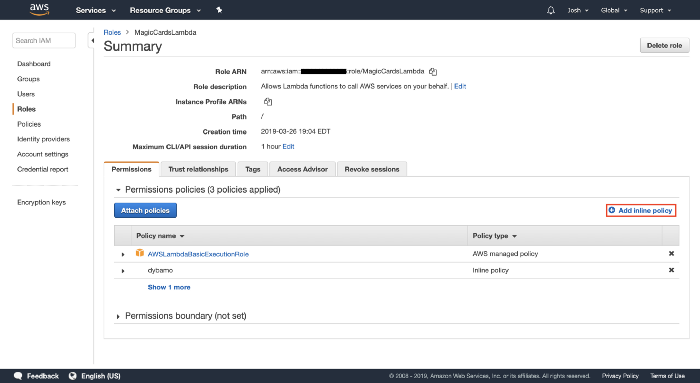Screen dimensions: 700x383
Task: Click the MagicCardsLambda breadcrumb text
Action: (165, 32)
